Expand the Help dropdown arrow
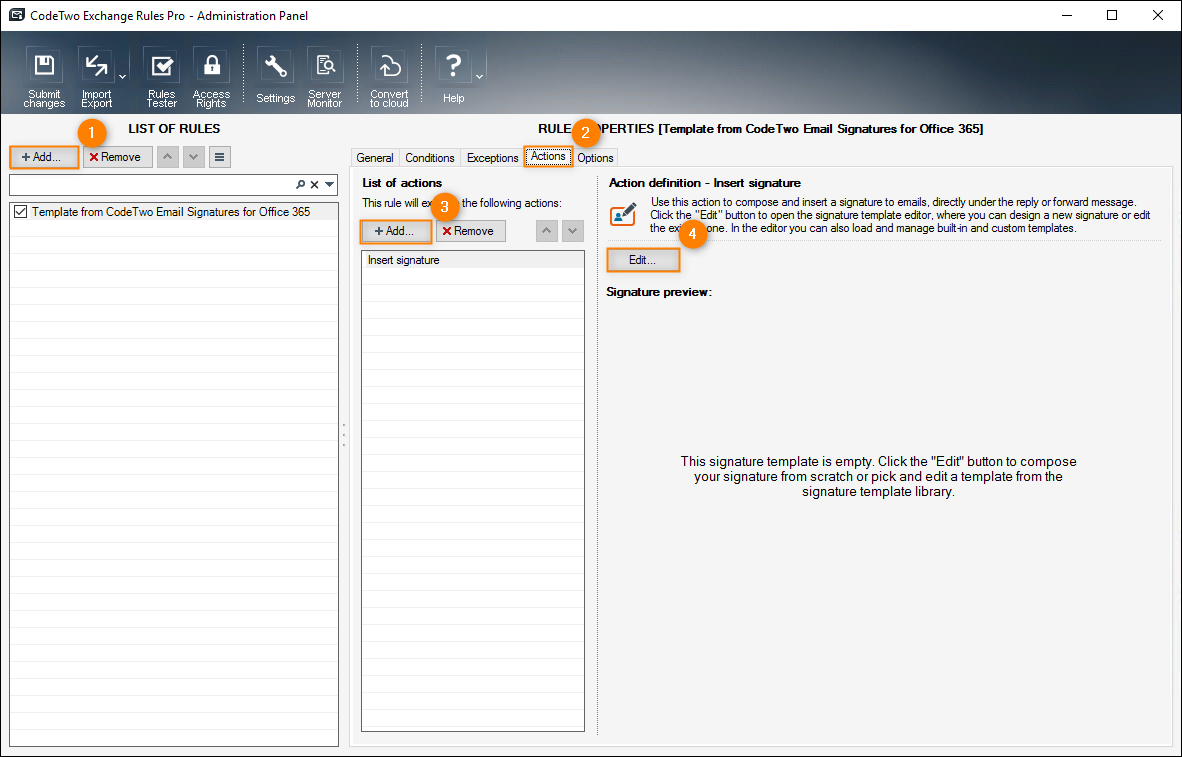This screenshot has height=757, width=1182. coord(479,77)
